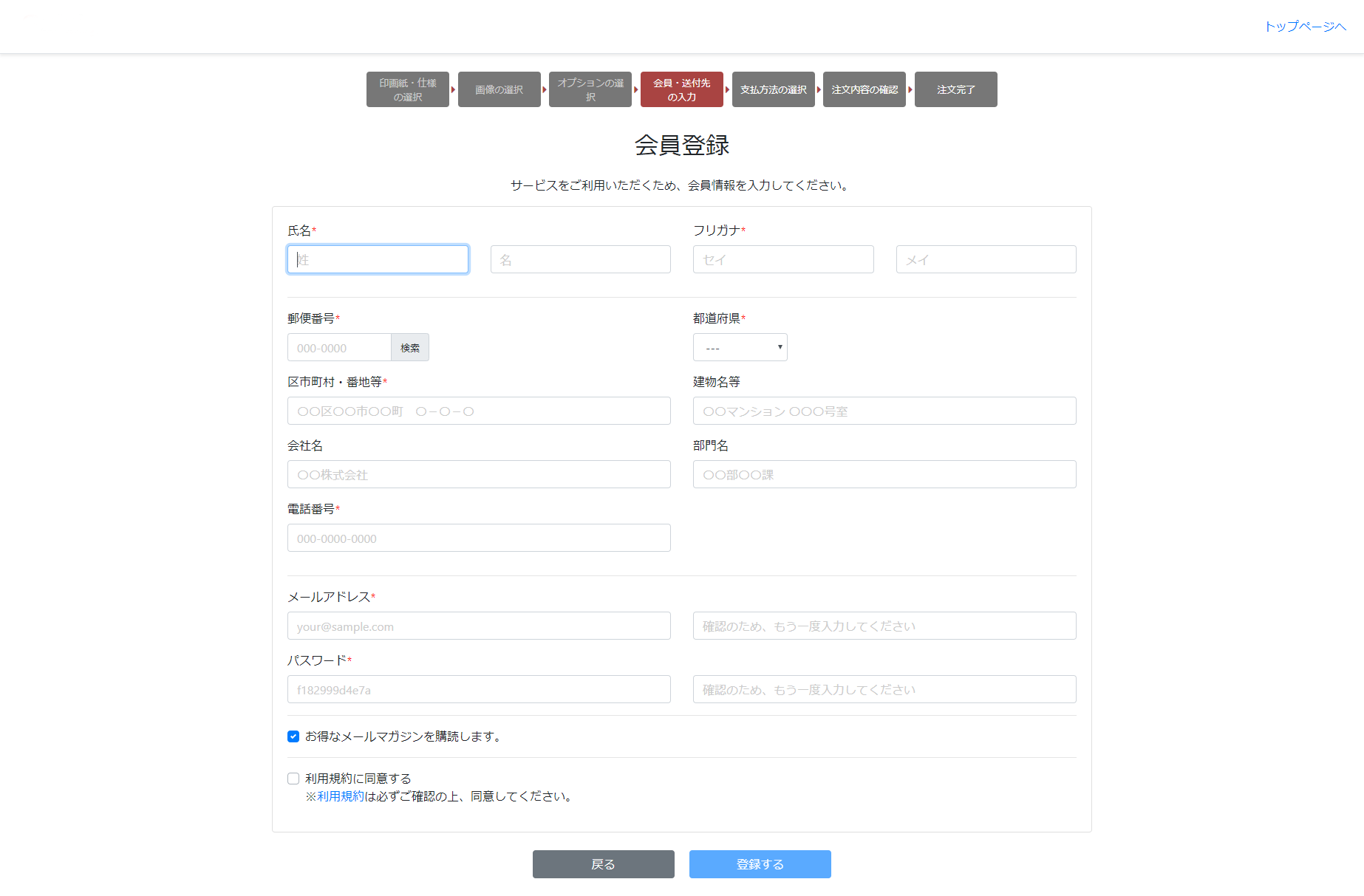Viewport: 1364px width, 896px height.
Task: Click the 名 first name field
Action: [x=580, y=259]
